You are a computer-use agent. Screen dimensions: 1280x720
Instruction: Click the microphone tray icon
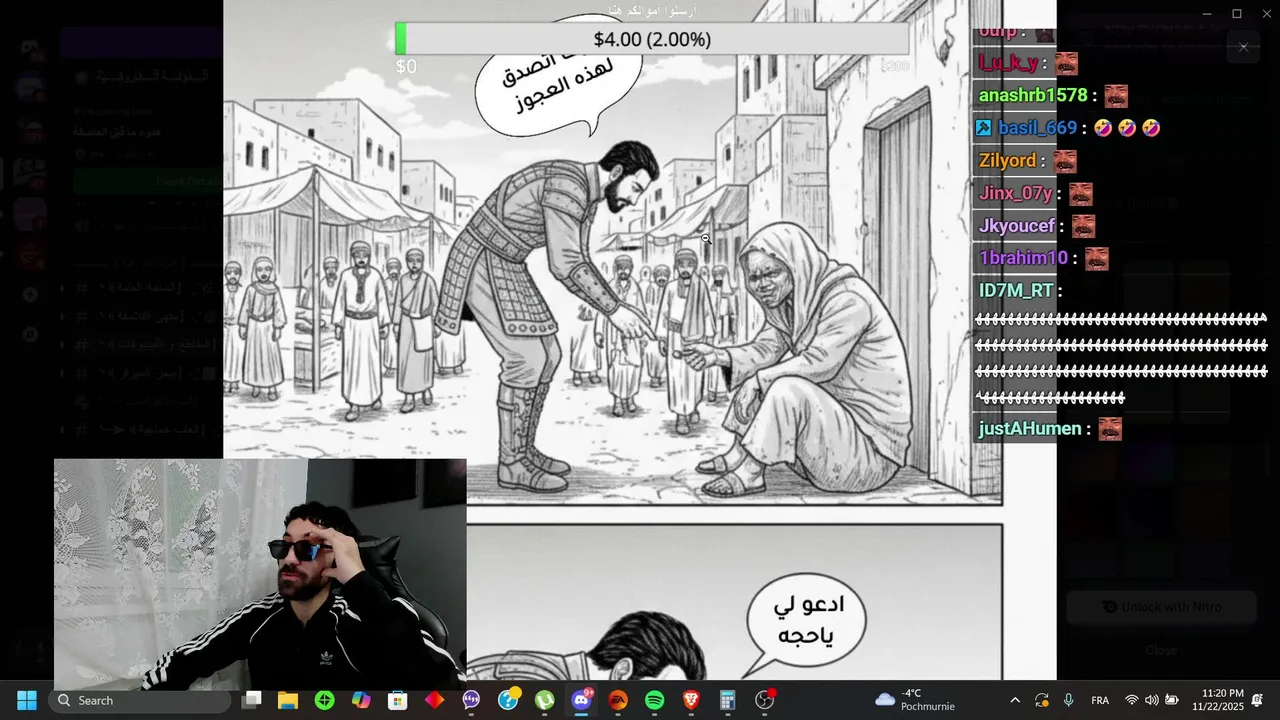(x=1069, y=700)
